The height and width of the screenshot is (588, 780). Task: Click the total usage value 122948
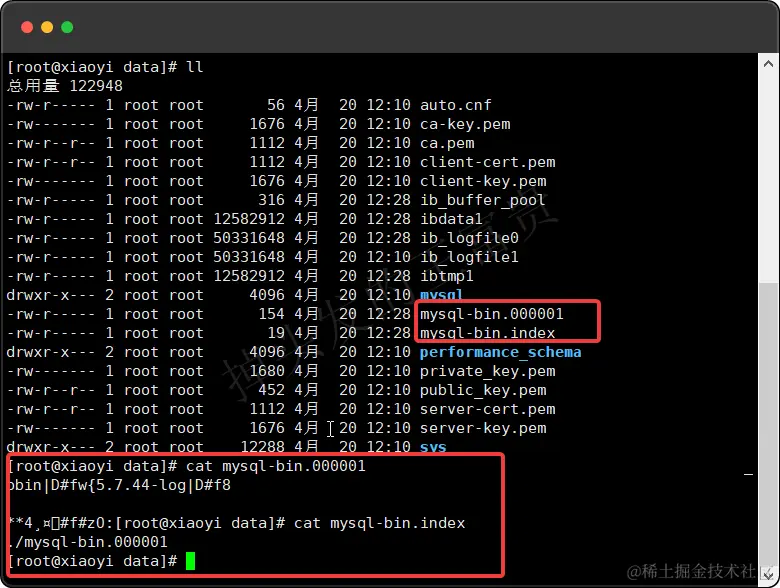[96, 86]
